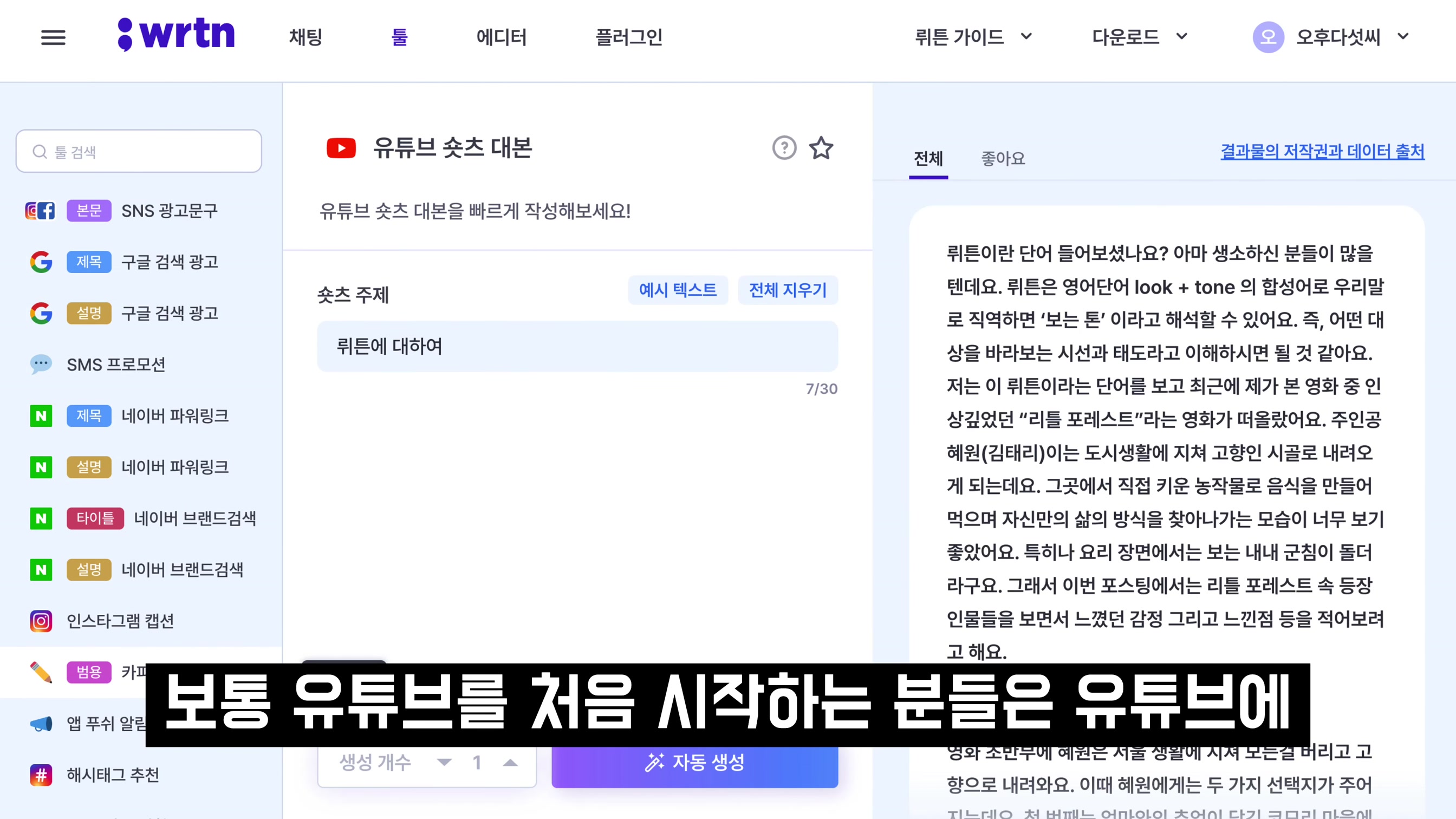Decrease 생성 개수 with down arrow

coord(444,763)
